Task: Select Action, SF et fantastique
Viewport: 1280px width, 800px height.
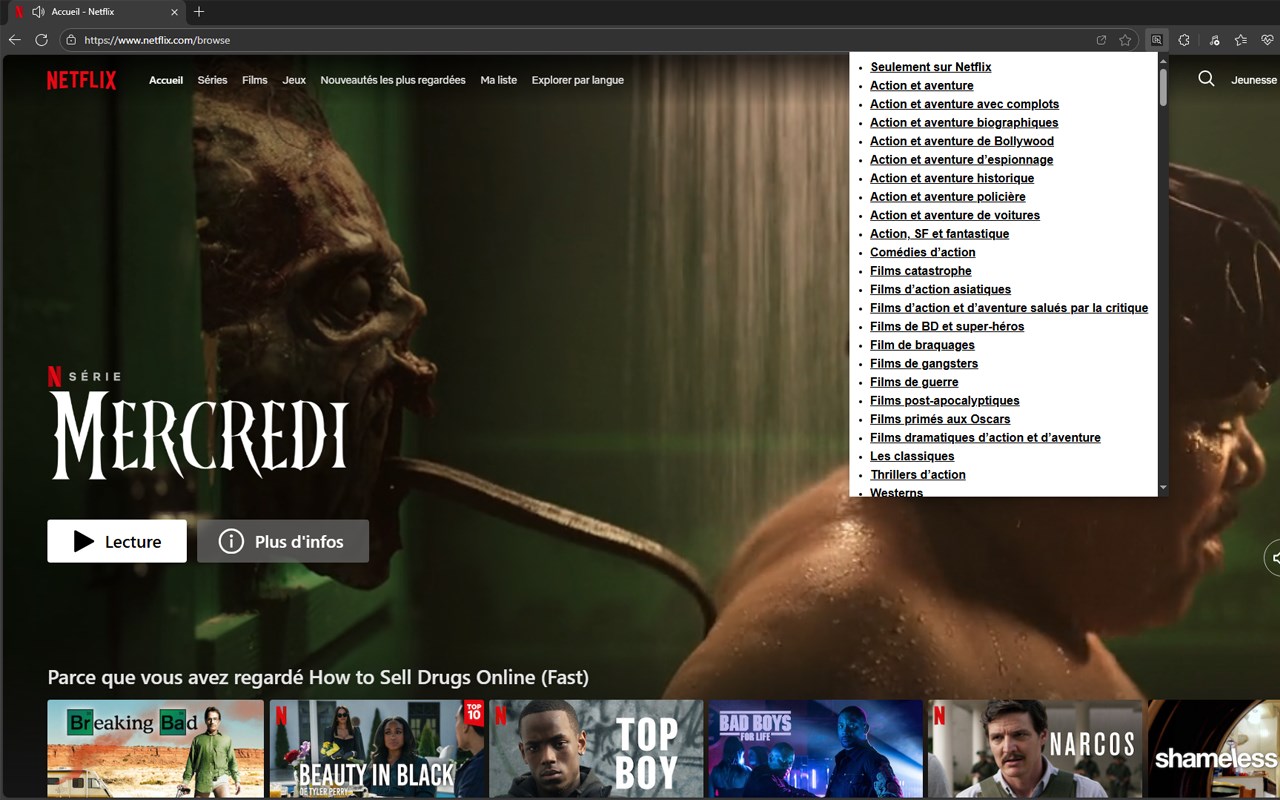Action: 939,233
